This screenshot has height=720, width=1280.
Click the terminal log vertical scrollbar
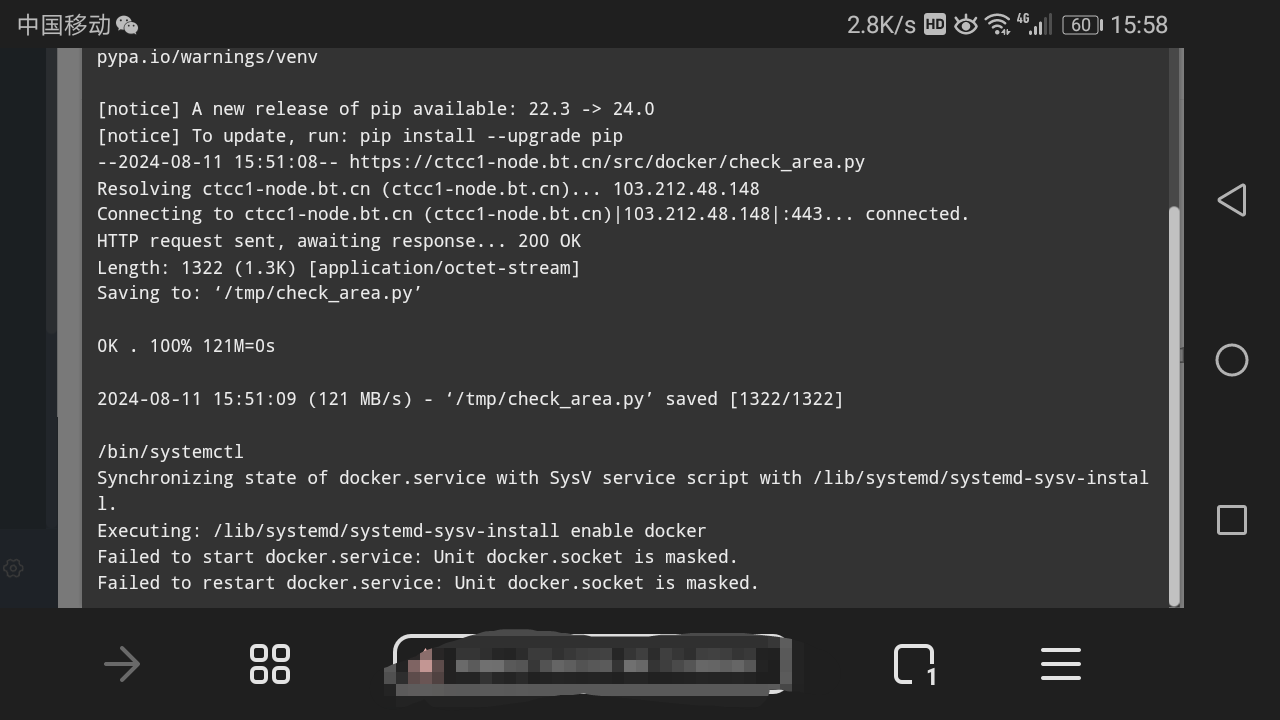click(1175, 405)
